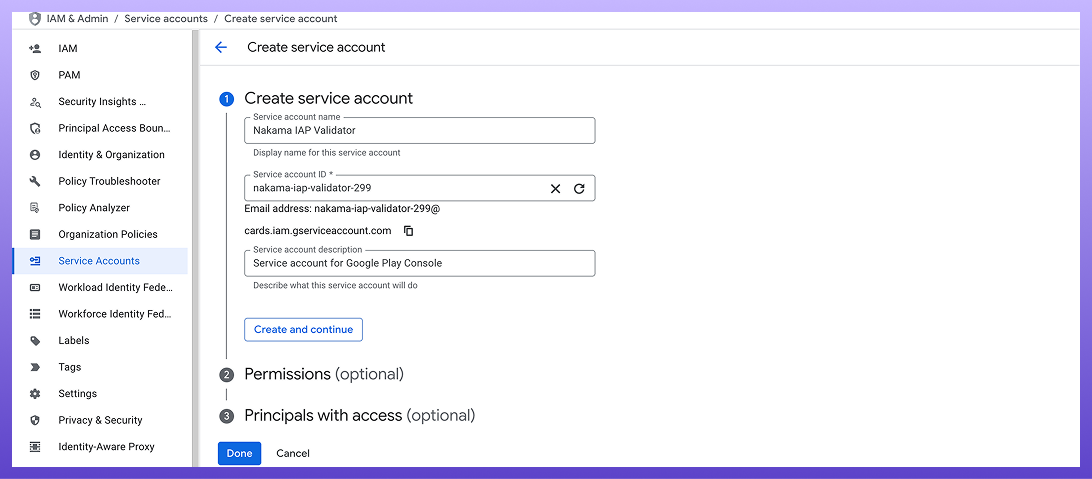Click the Create service account breadcrumb text
The image size is (1092, 479).
(x=281, y=19)
